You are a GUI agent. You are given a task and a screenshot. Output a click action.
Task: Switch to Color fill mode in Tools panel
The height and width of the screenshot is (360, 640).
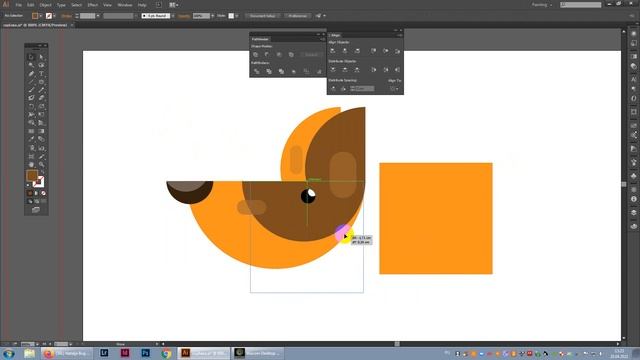[30, 193]
